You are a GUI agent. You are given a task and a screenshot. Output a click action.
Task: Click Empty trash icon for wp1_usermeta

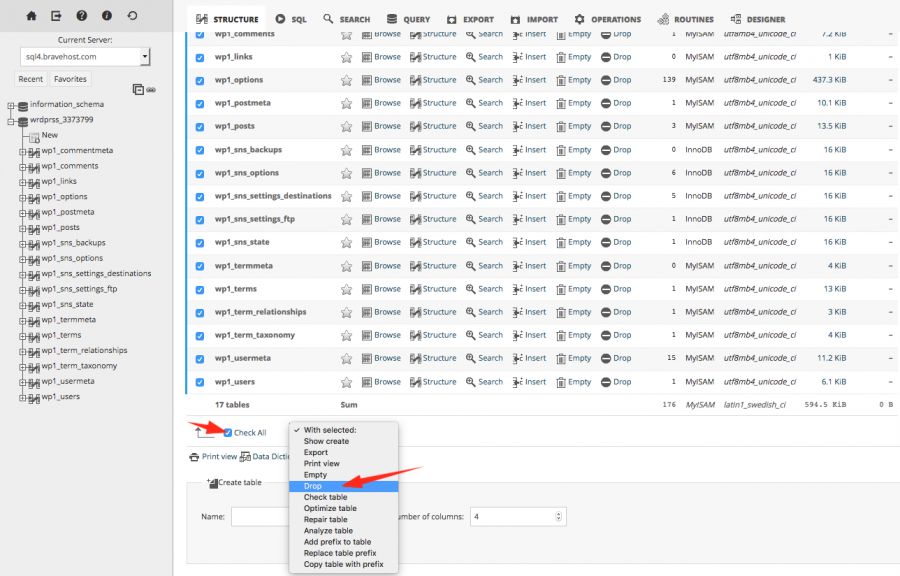[561, 359]
